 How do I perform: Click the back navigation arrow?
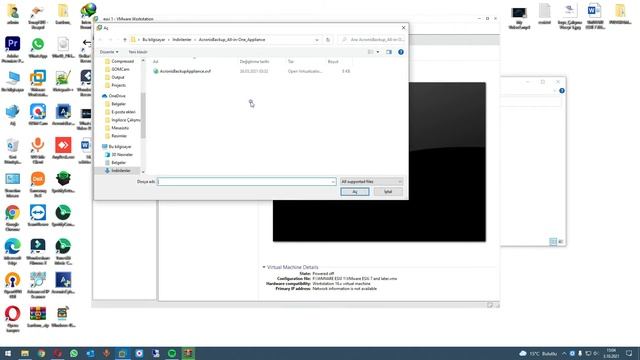[100, 40]
